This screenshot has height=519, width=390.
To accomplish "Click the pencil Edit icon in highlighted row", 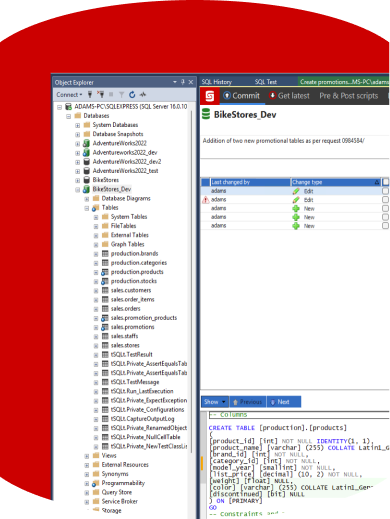I will coord(296,191).
